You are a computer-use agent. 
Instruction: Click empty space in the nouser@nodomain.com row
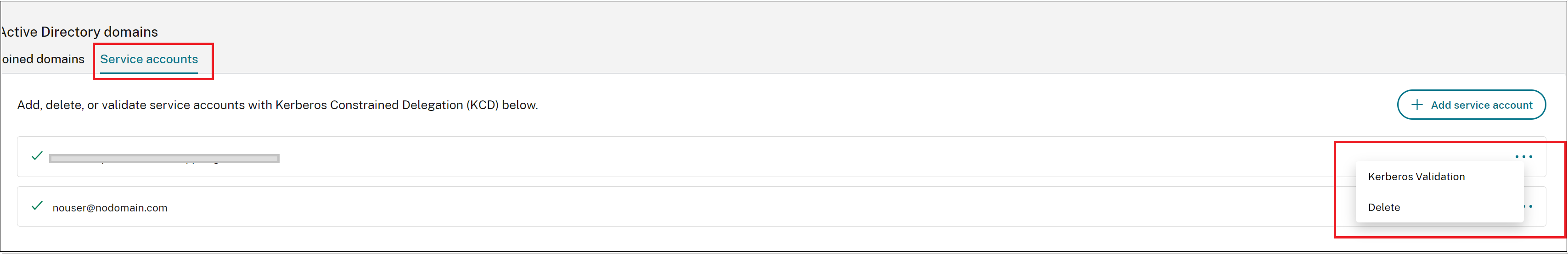[731, 207]
